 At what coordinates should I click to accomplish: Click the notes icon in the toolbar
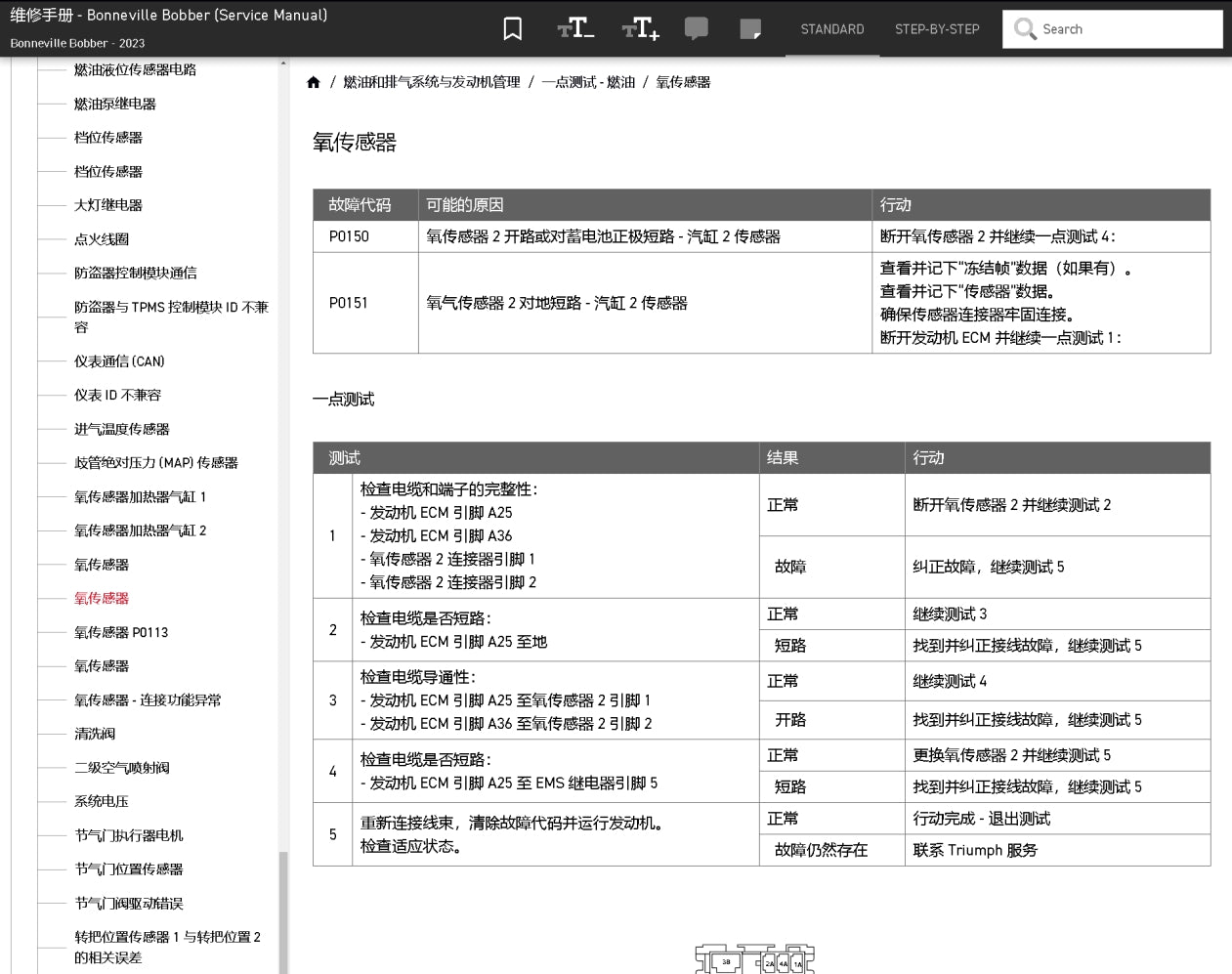(x=750, y=28)
